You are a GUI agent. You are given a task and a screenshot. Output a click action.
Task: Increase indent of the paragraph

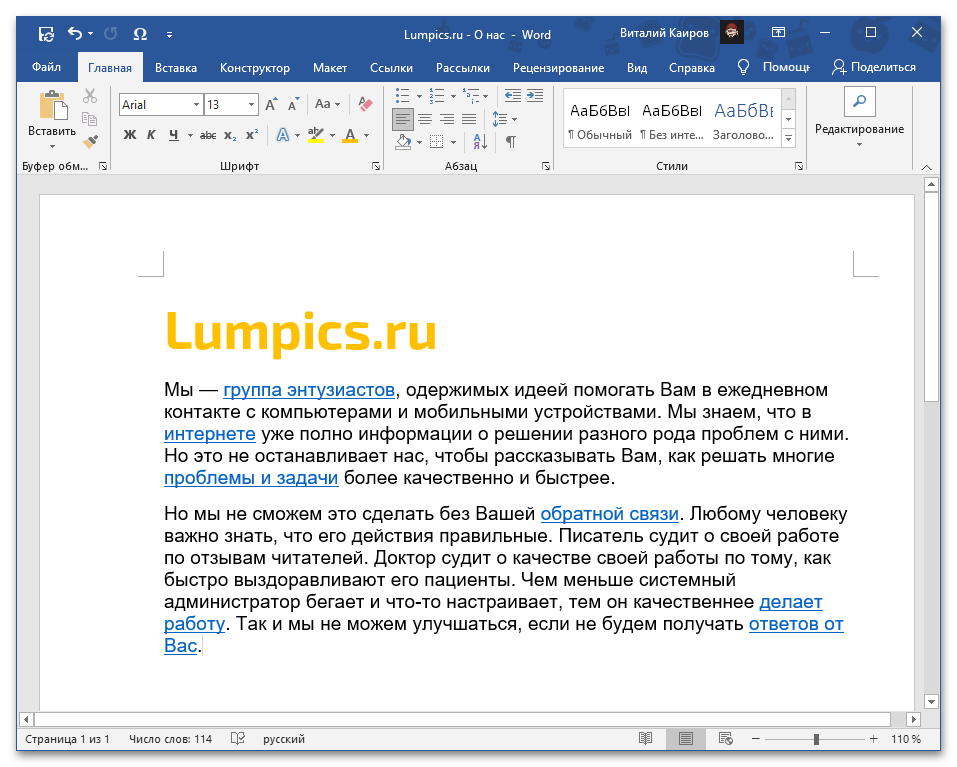535,96
